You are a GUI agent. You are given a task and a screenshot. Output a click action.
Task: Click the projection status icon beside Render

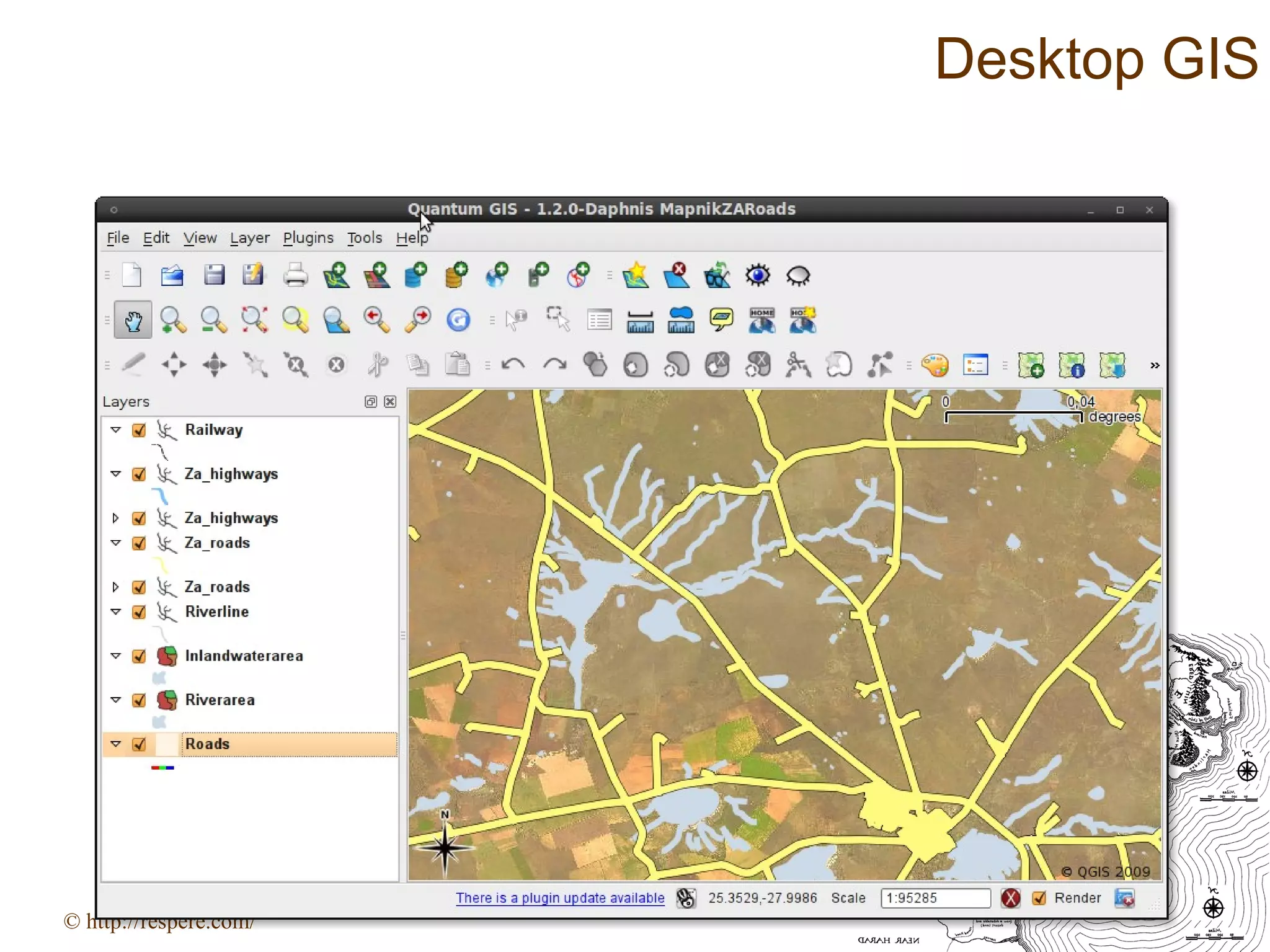[1124, 898]
